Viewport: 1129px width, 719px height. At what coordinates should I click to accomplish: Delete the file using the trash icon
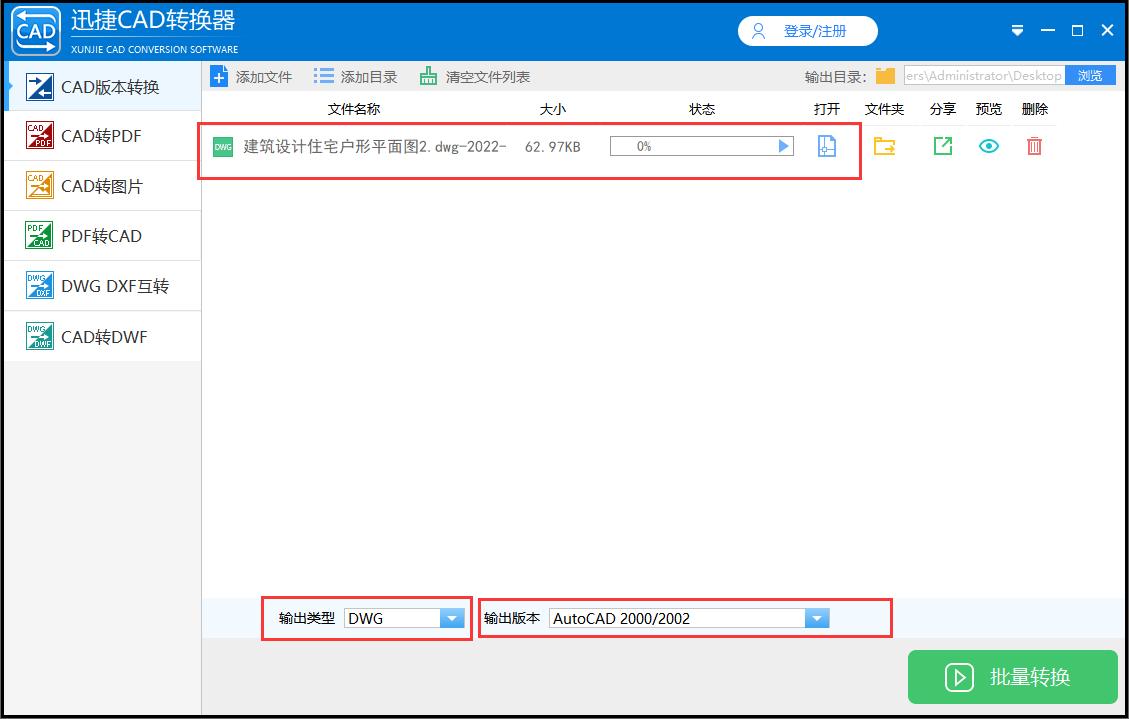click(x=1034, y=146)
